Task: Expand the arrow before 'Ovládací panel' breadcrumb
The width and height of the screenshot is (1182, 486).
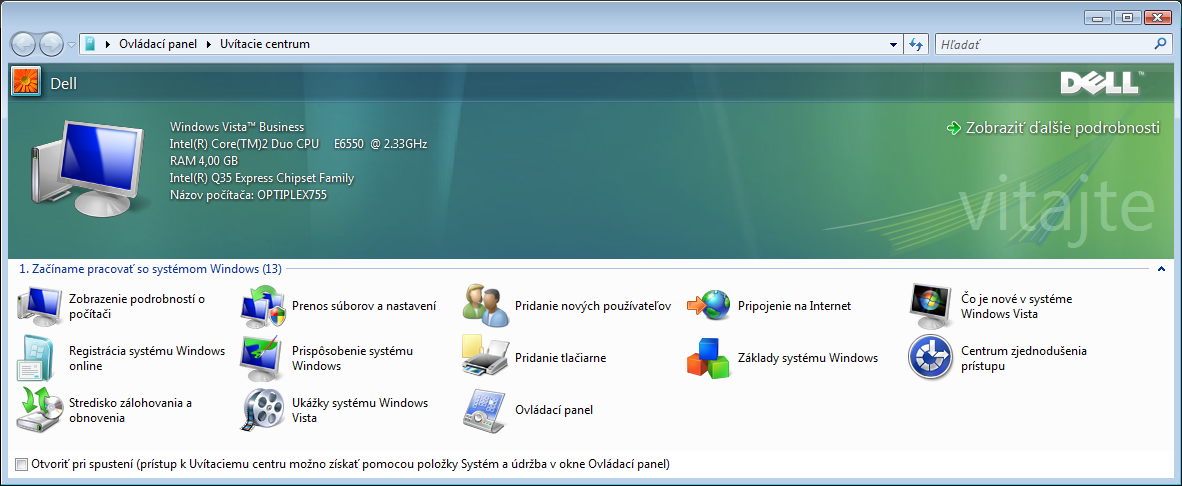Action: (109, 44)
